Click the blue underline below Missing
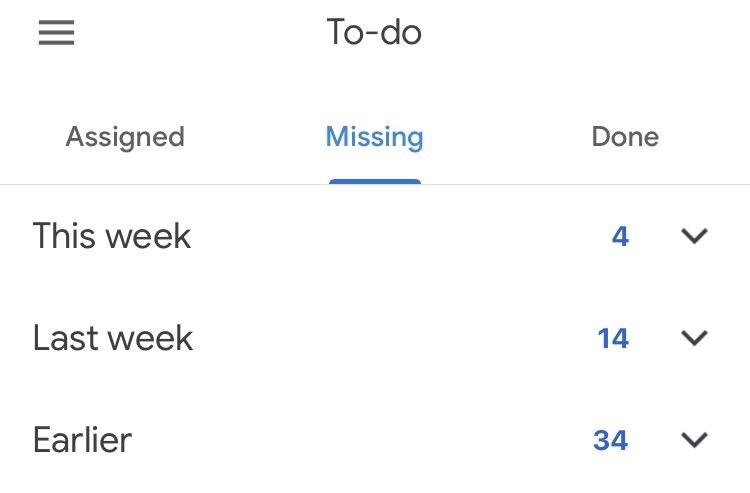The image size is (750, 493). coord(374,181)
